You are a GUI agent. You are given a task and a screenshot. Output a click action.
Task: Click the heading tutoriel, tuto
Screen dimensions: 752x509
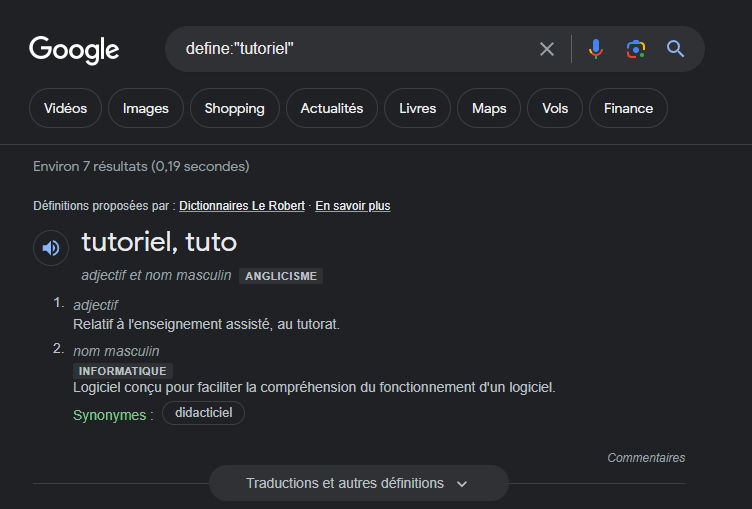pos(159,242)
